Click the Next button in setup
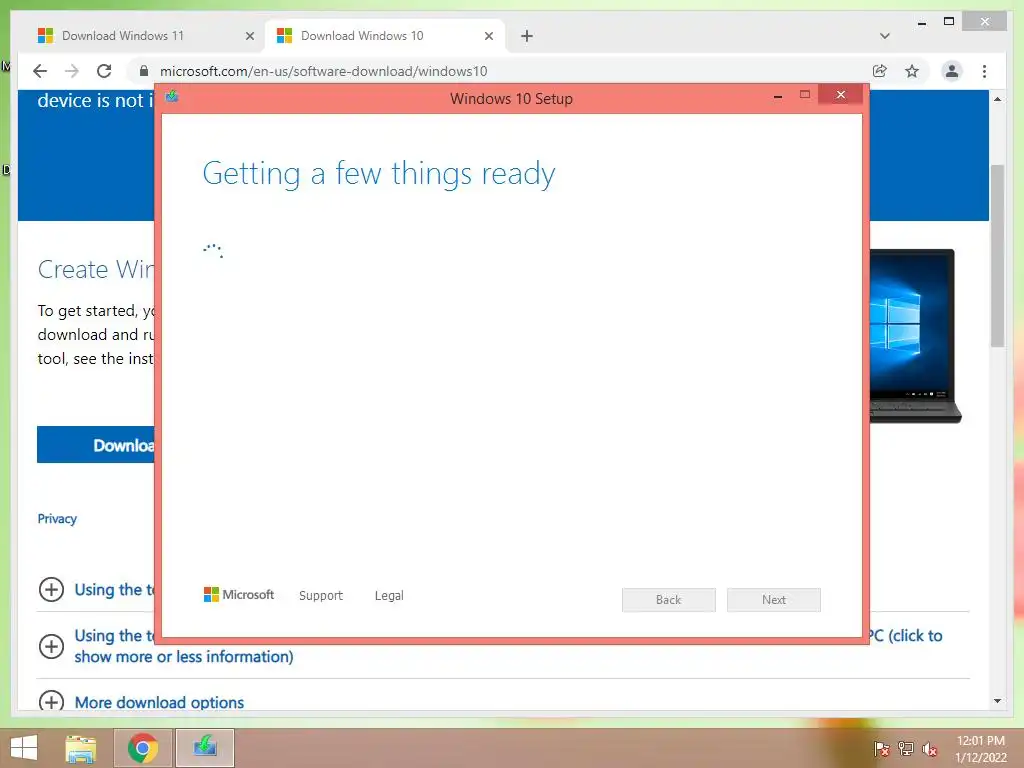Viewport: 1024px width, 768px height. tap(774, 600)
